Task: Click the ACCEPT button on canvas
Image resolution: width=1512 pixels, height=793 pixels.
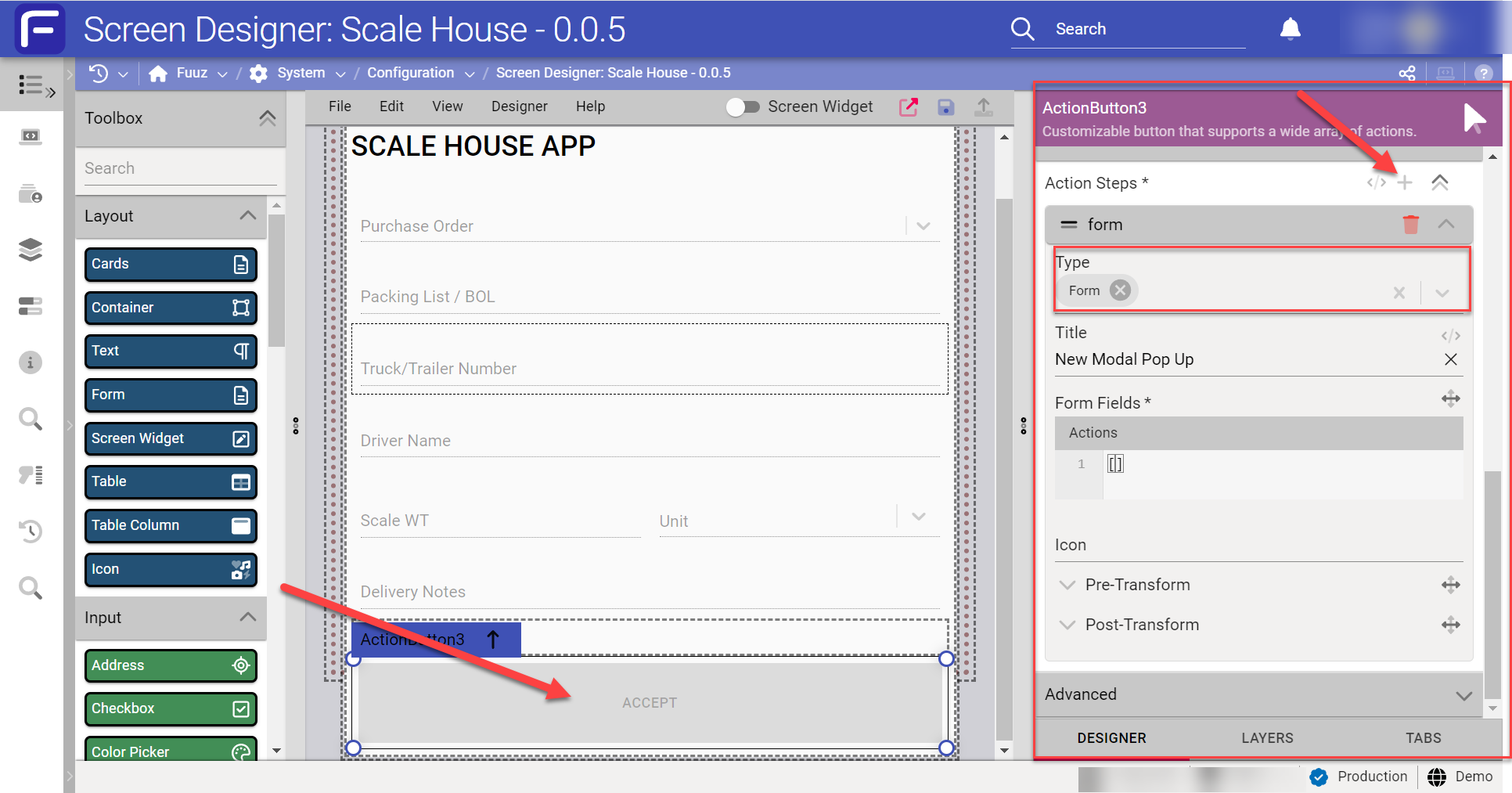Action: coord(650,703)
